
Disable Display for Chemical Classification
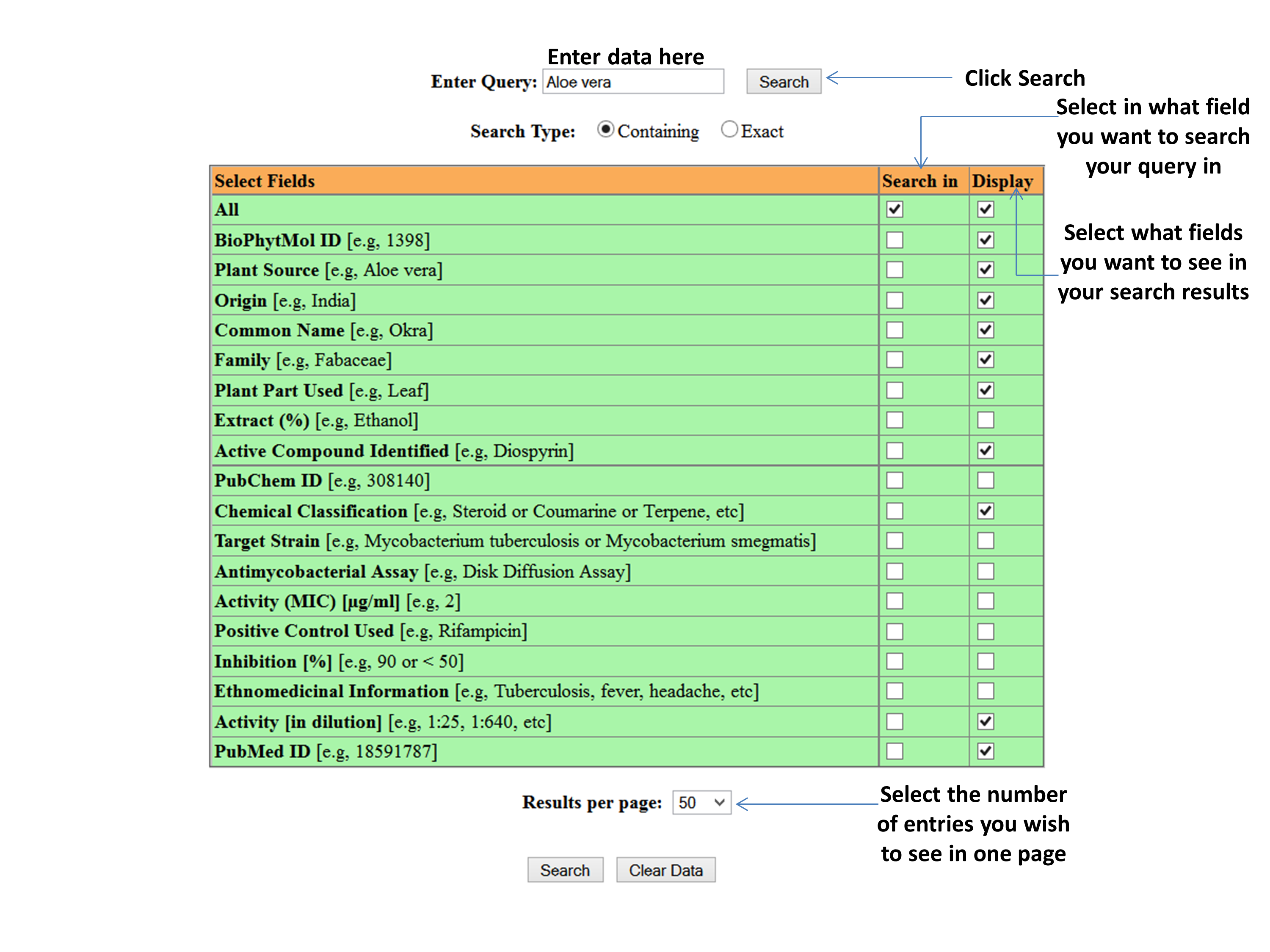[x=985, y=511]
